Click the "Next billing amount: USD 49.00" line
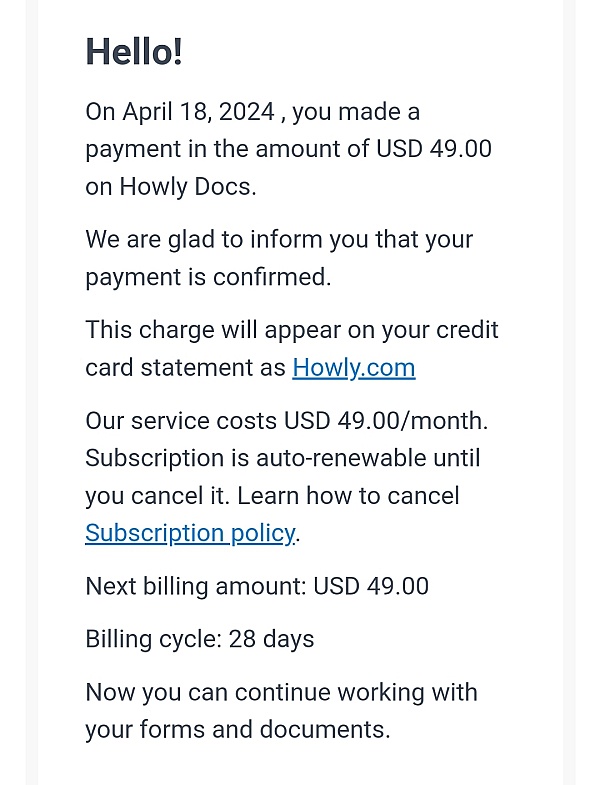Screen dimensions: 600x785 click(x=257, y=587)
